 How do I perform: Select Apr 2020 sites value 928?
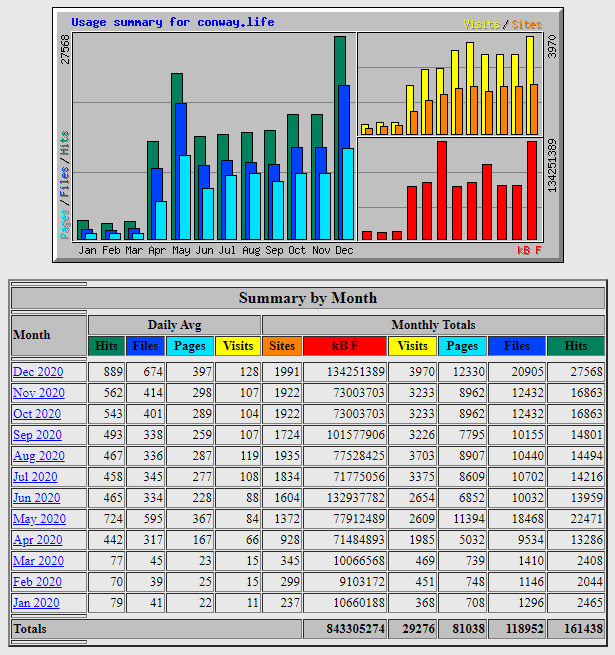pyautogui.click(x=290, y=540)
